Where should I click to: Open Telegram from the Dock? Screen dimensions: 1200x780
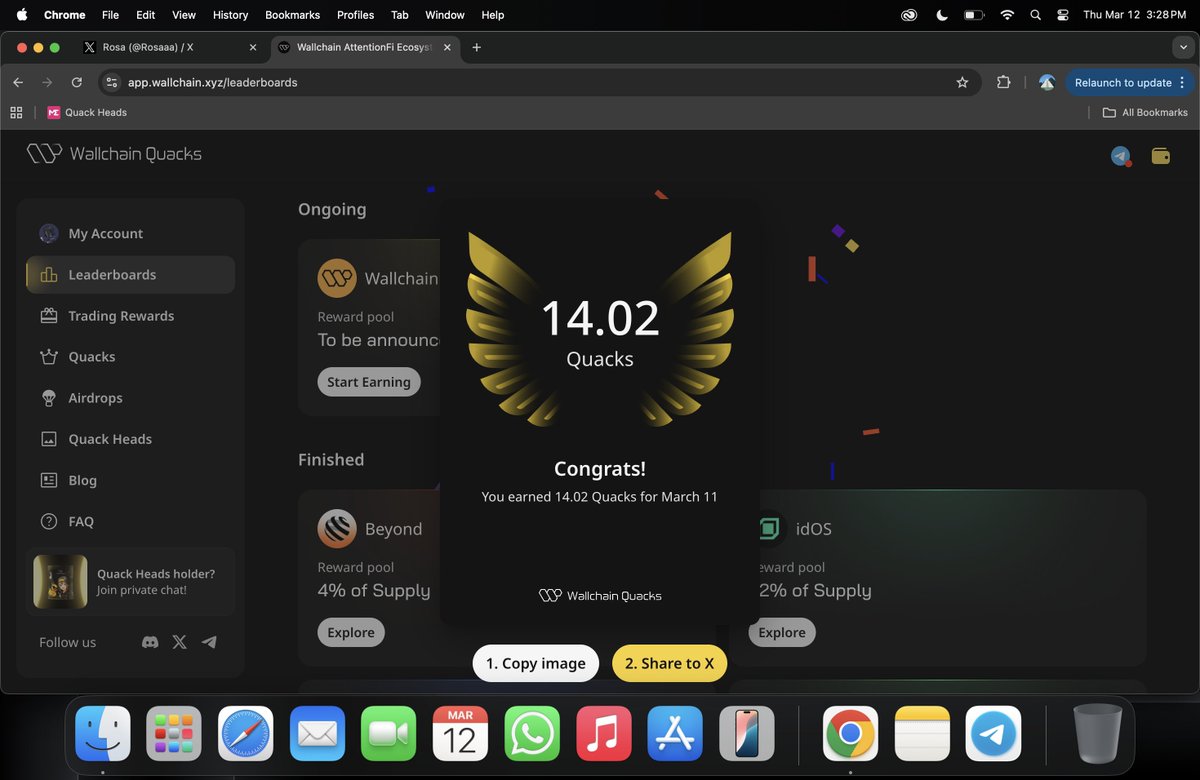click(993, 734)
